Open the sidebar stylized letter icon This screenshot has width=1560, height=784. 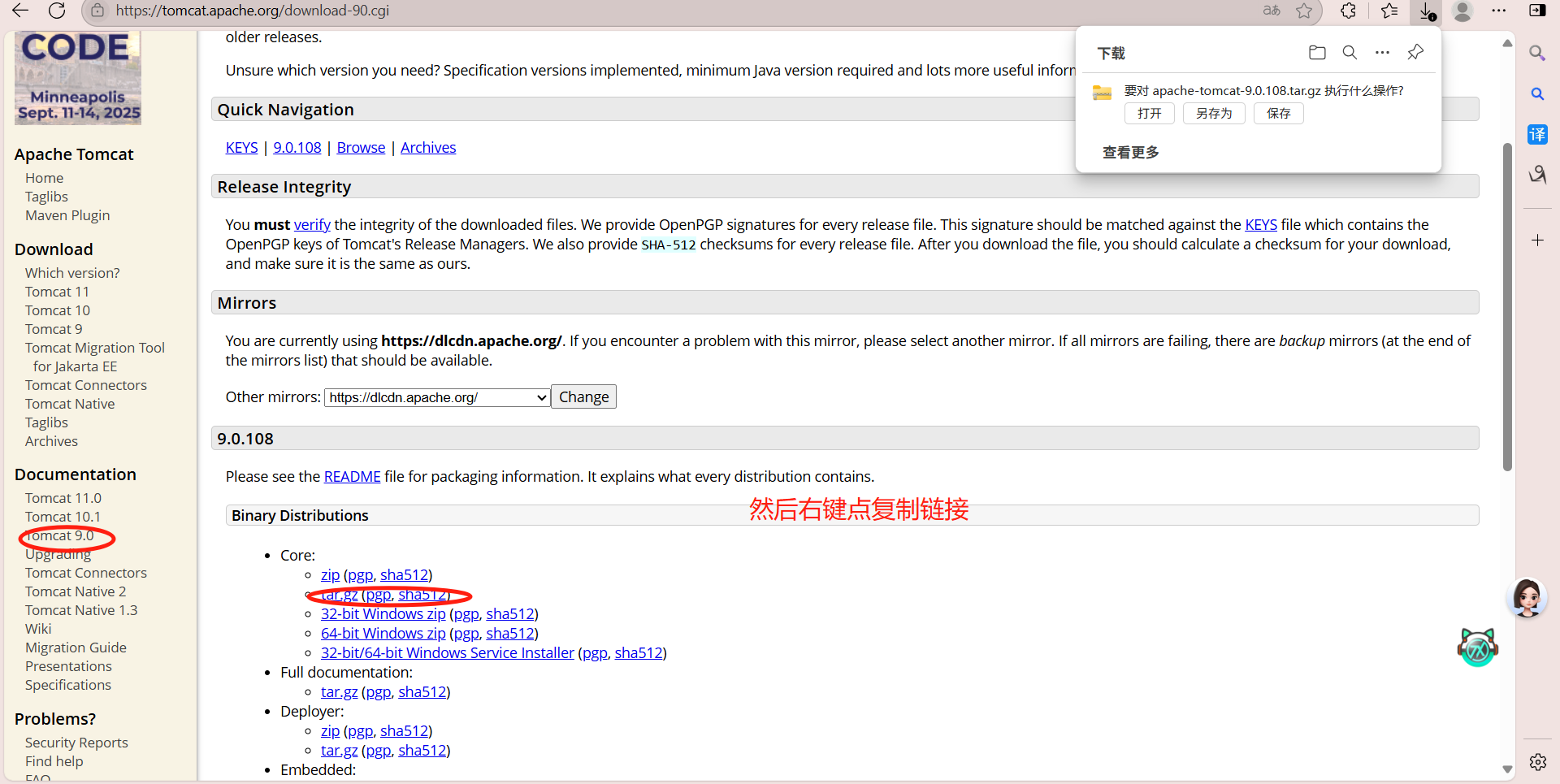[x=1537, y=175]
